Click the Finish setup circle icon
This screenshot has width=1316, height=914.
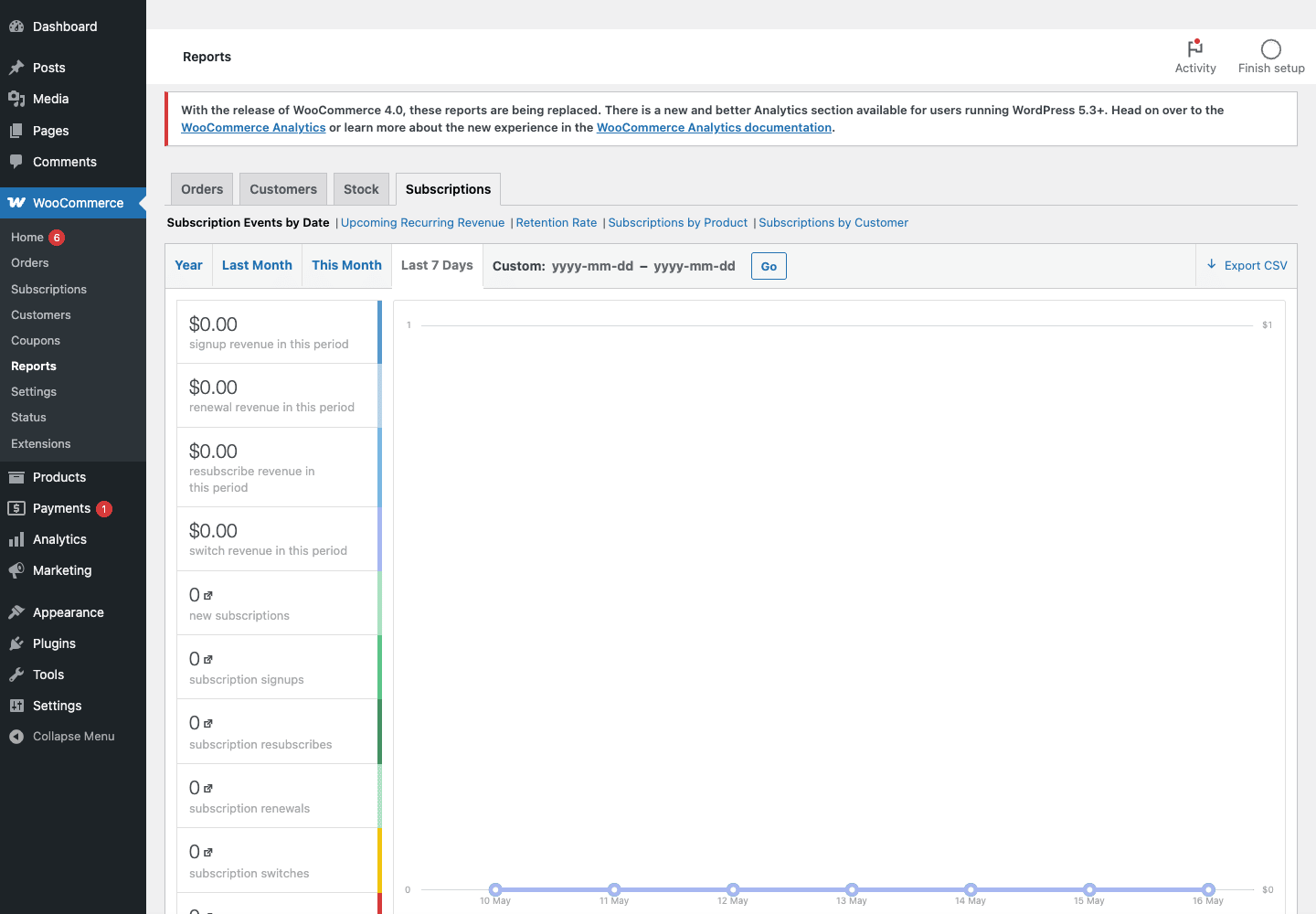coord(1271,49)
